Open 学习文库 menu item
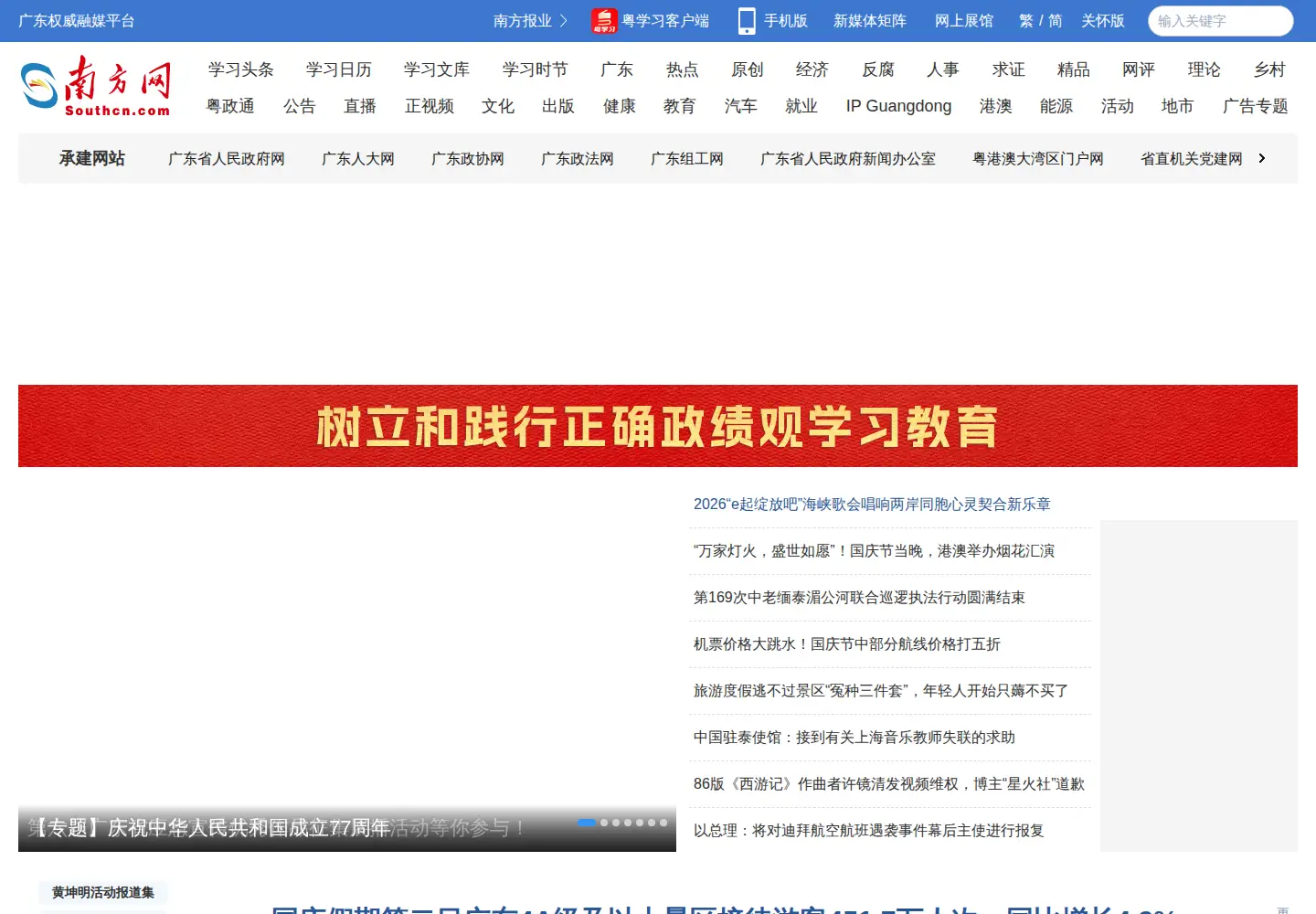1316x914 pixels. 437,69
